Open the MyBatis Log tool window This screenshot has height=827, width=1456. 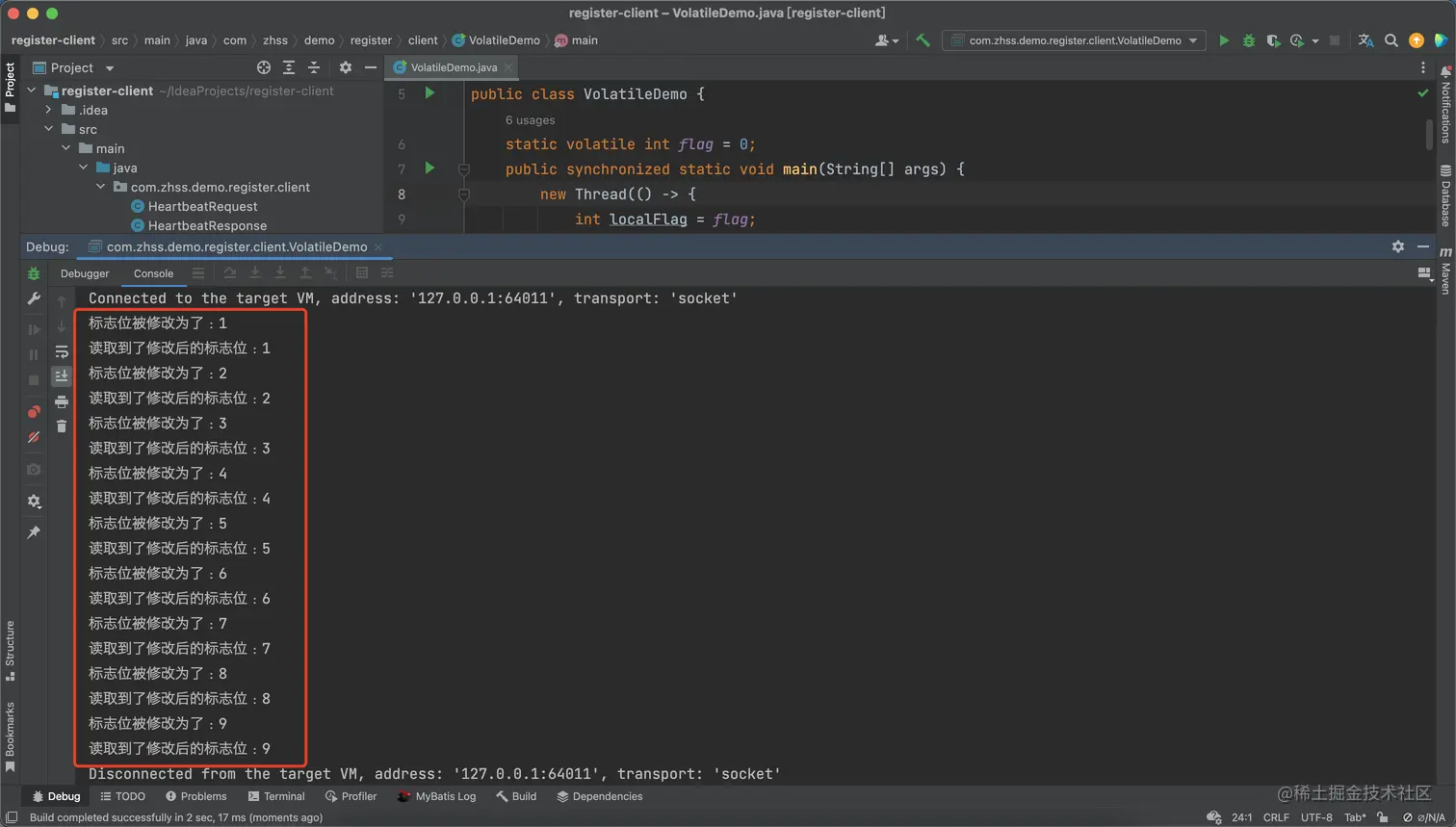point(437,796)
